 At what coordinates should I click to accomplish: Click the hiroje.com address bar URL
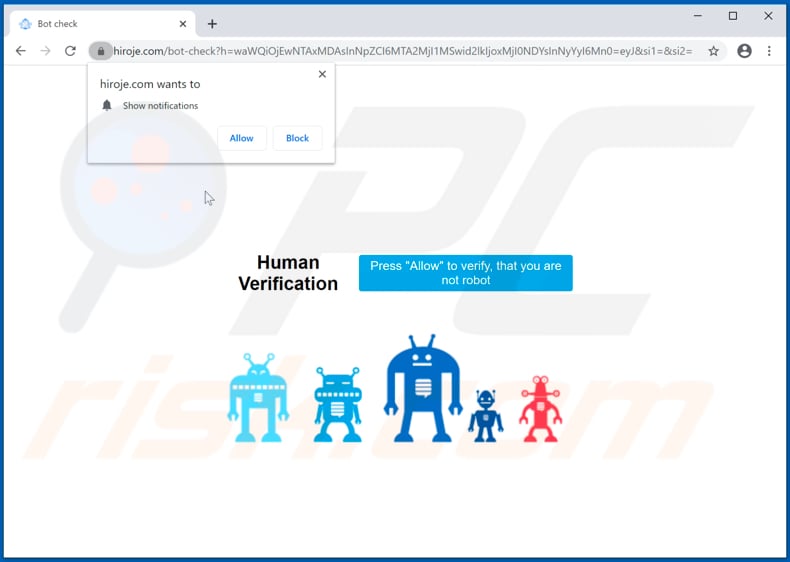(403, 51)
